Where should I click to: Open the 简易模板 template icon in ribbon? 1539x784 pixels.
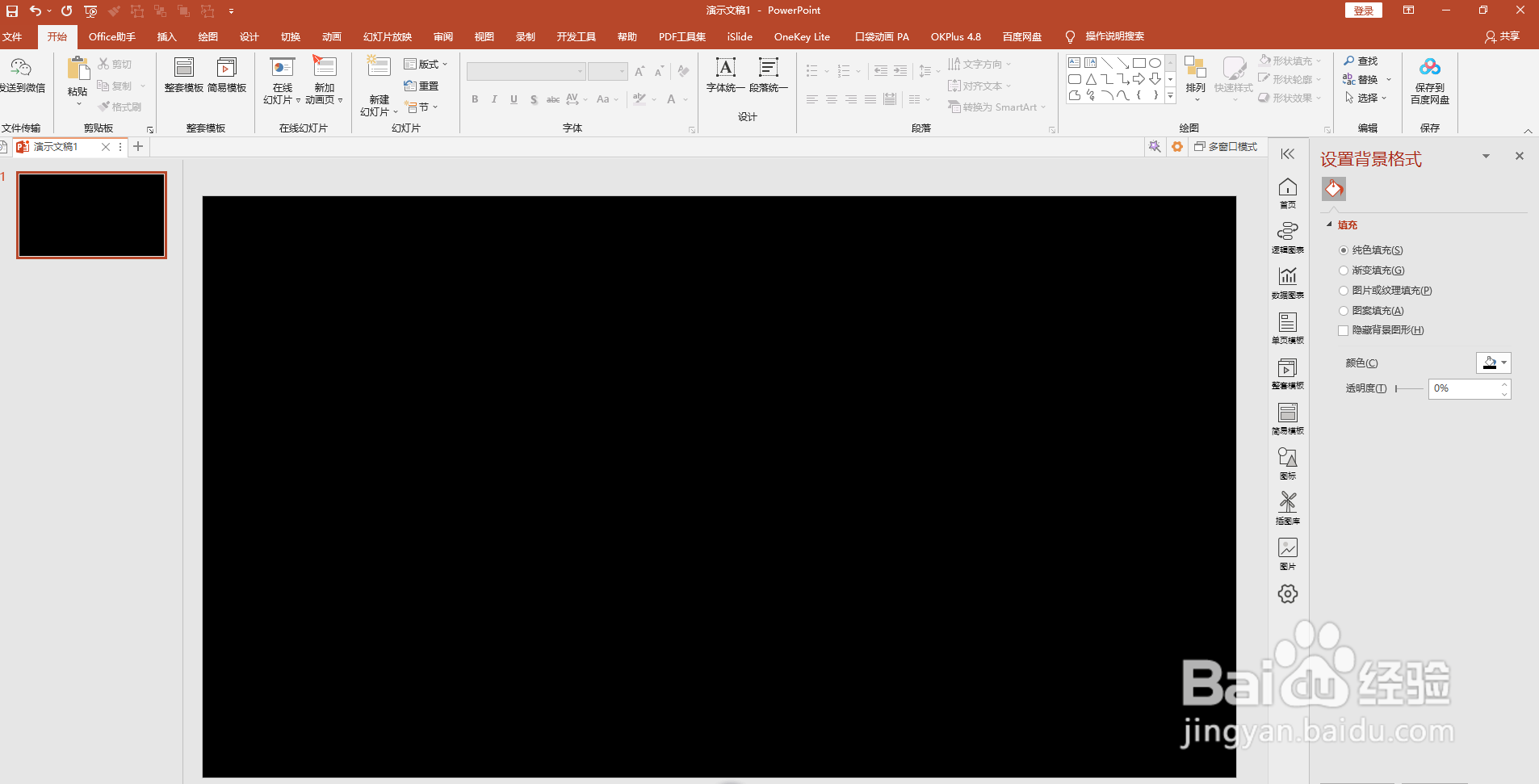tap(227, 67)
